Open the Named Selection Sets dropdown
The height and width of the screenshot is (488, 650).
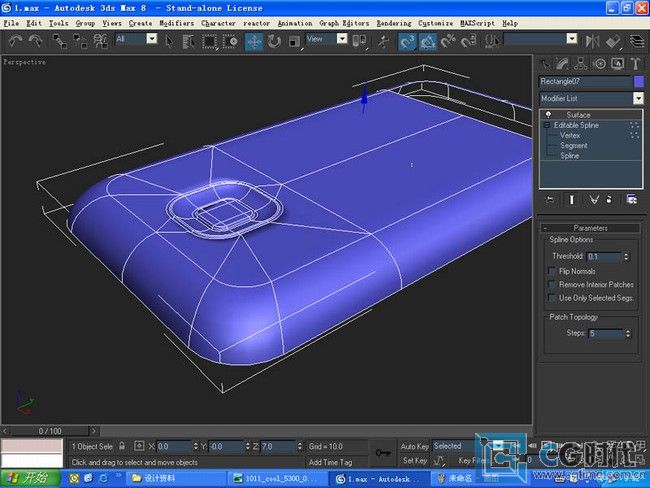click(572, 39)
